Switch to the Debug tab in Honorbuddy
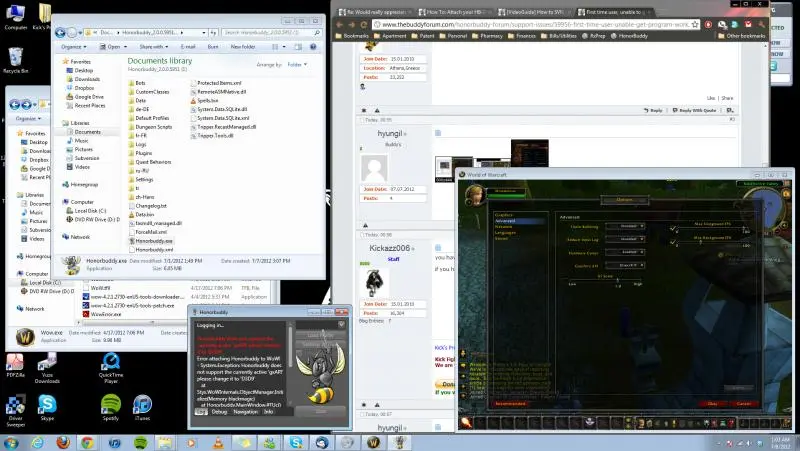800x451 pixels. 219,412
